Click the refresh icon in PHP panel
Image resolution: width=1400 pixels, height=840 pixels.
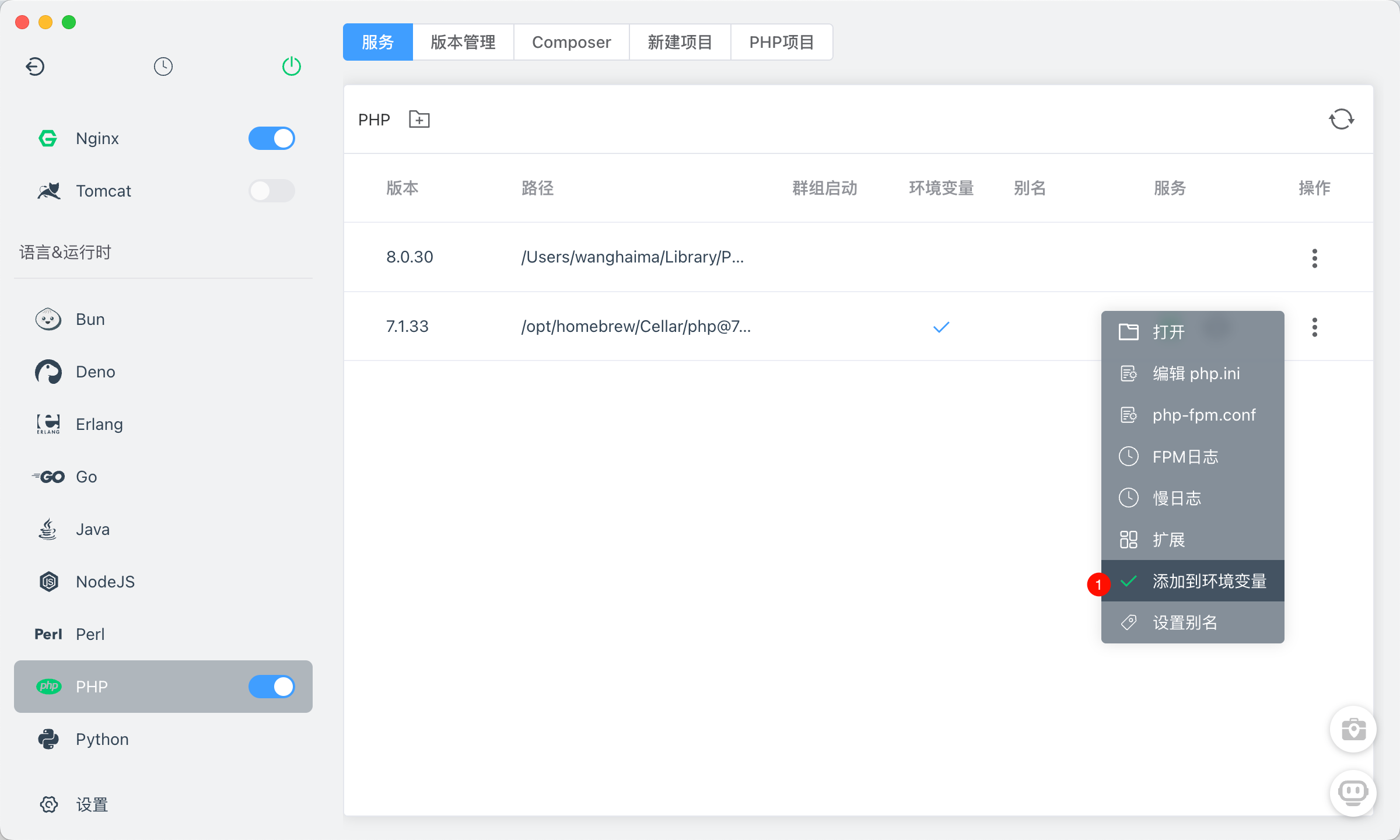point(1341,120)
